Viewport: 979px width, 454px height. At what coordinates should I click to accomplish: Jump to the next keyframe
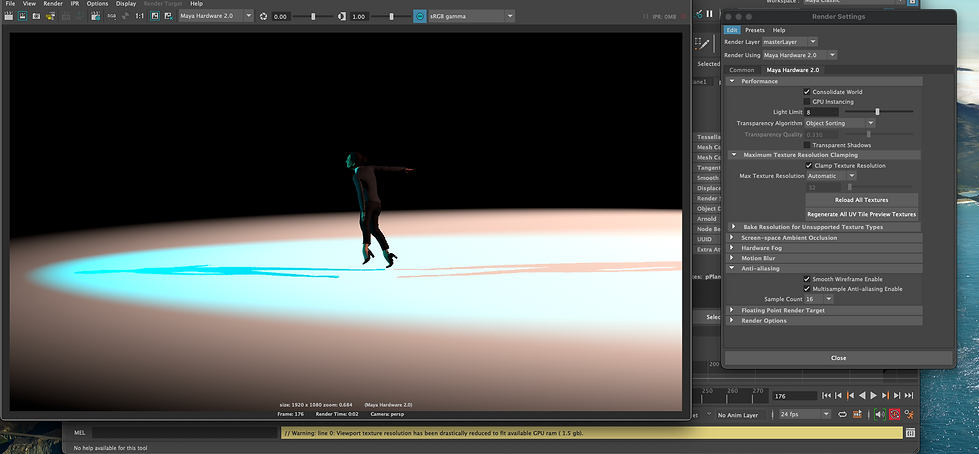[x=885, y=395]
